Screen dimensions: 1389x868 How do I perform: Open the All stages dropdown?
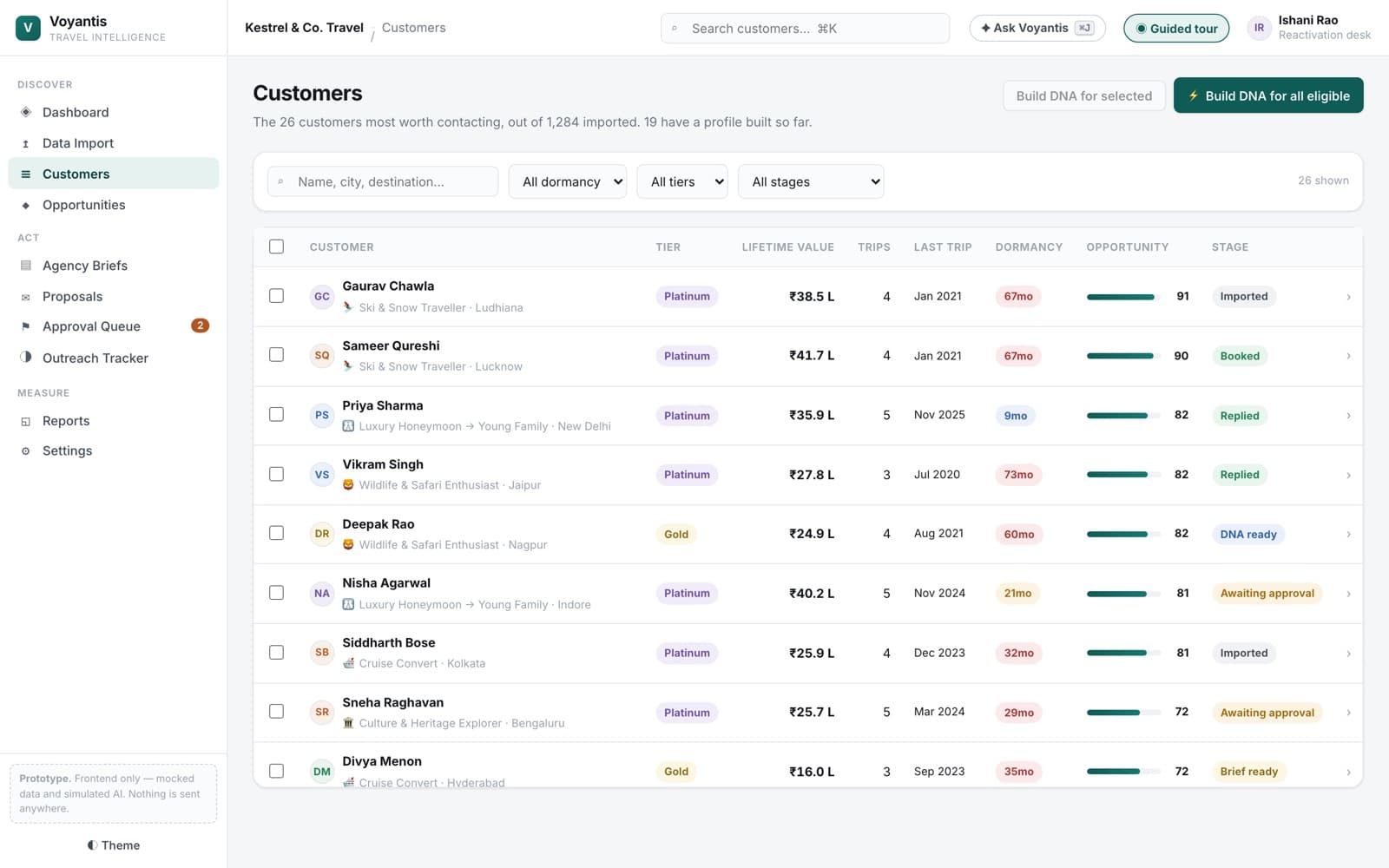811,181
